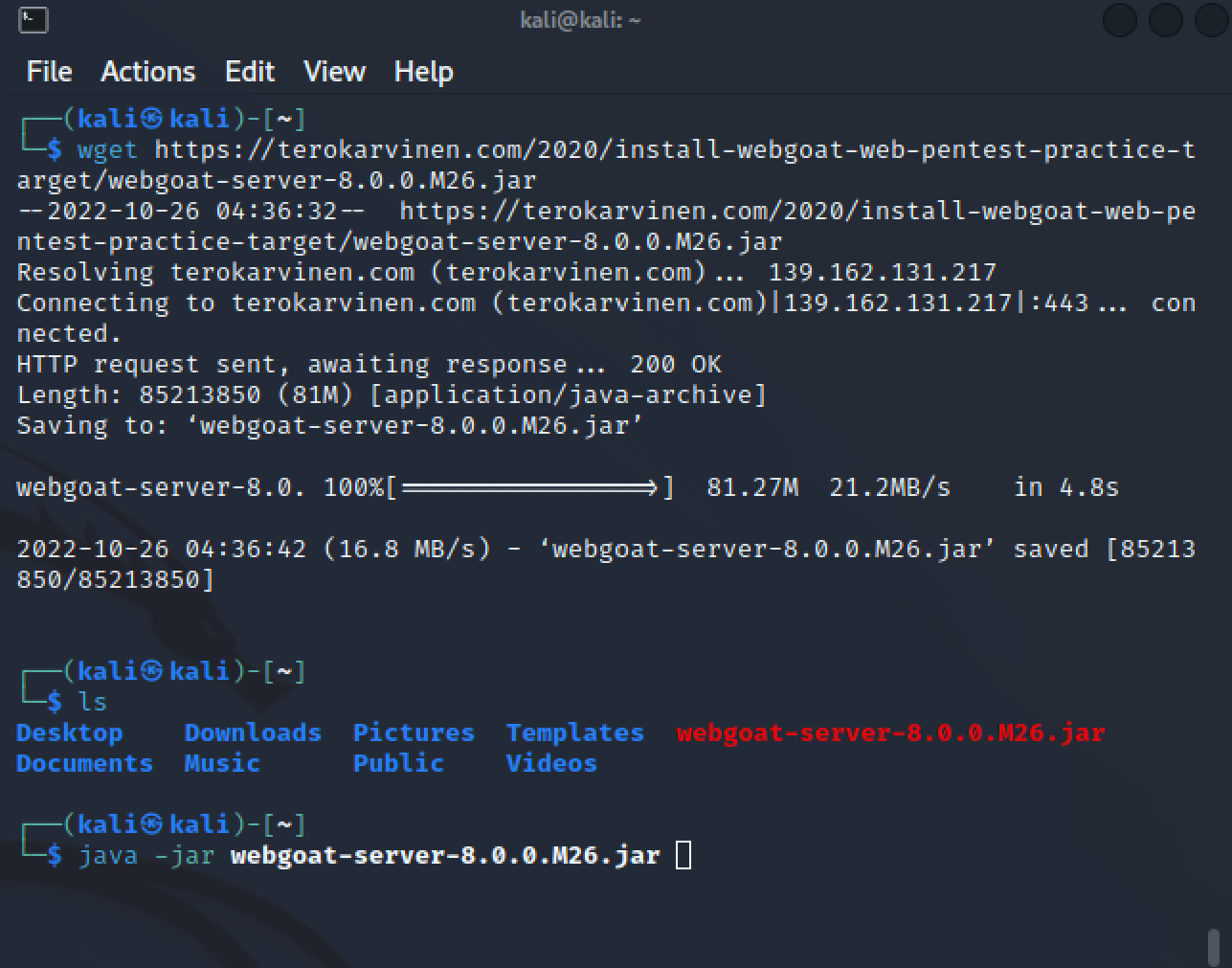Close the terminal window using rightmost circle button
The width and height of the screenshot is (1232, 968).
(1212, 20)
